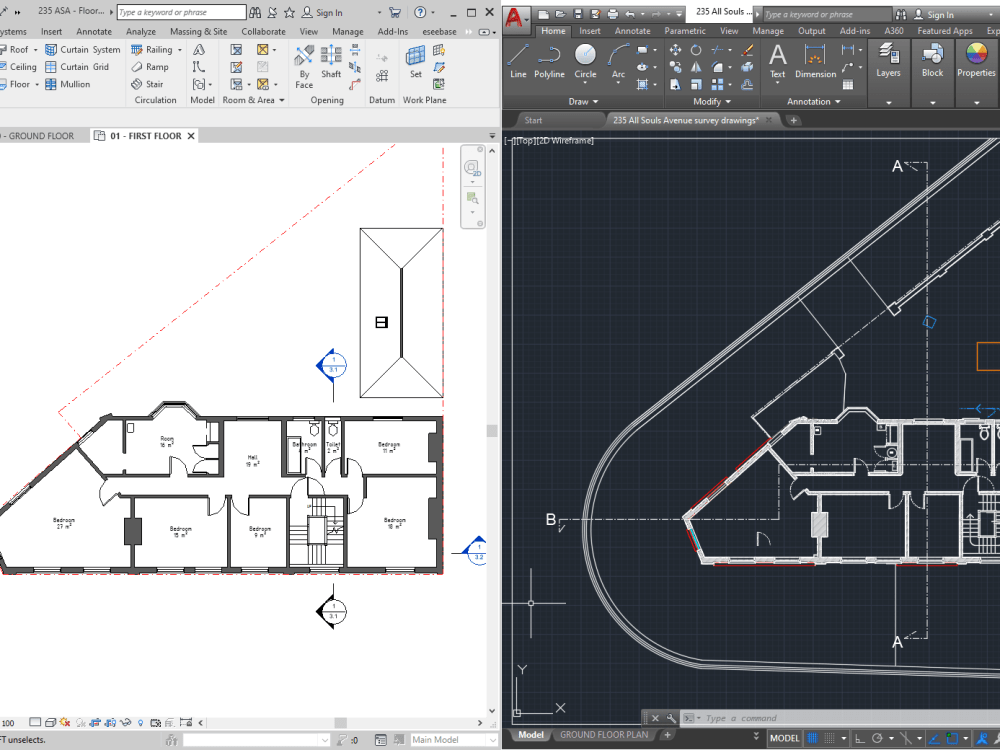The width and height of the screenshot is (1000, 750).
Task: Open the Parametric tab in AutoCAD
Action: 685,31
